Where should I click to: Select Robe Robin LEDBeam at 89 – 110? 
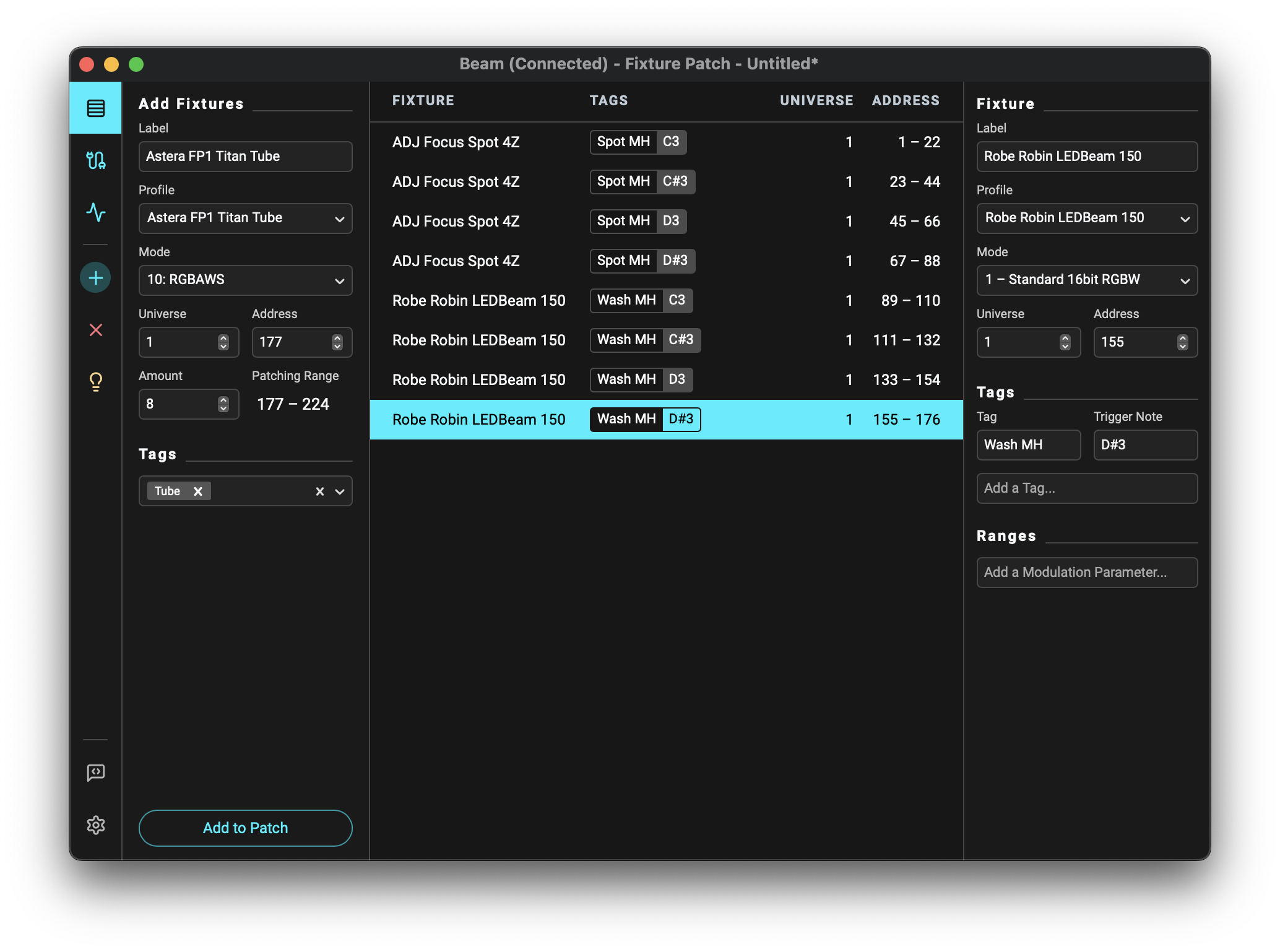pyautogui.click(x=667, y=301)
